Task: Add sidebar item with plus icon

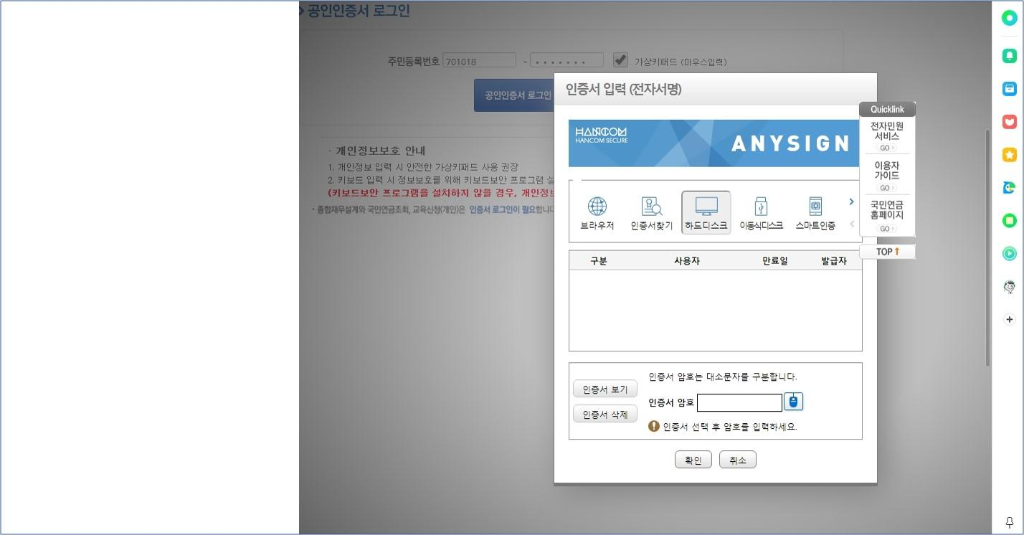Action: pos(1009,319)
